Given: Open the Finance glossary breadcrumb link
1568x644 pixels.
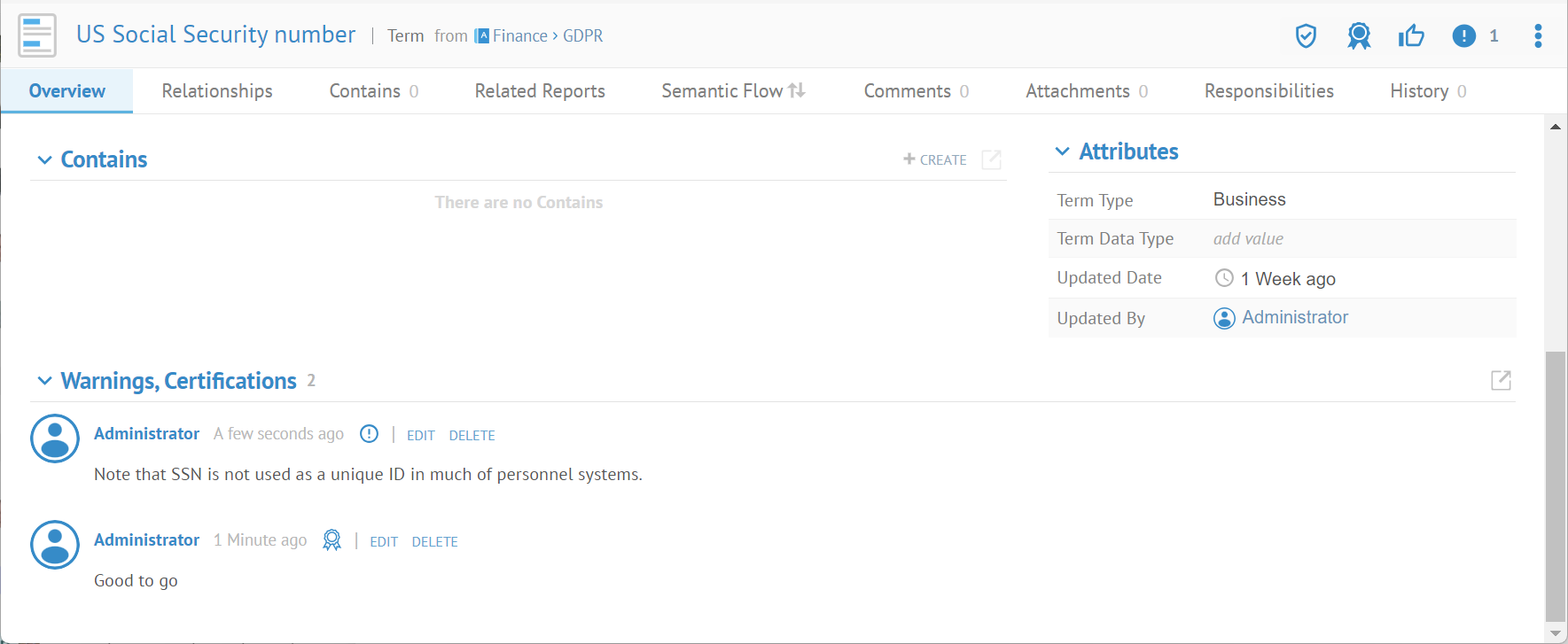Looking at the screenshot, I should (519, 36).
